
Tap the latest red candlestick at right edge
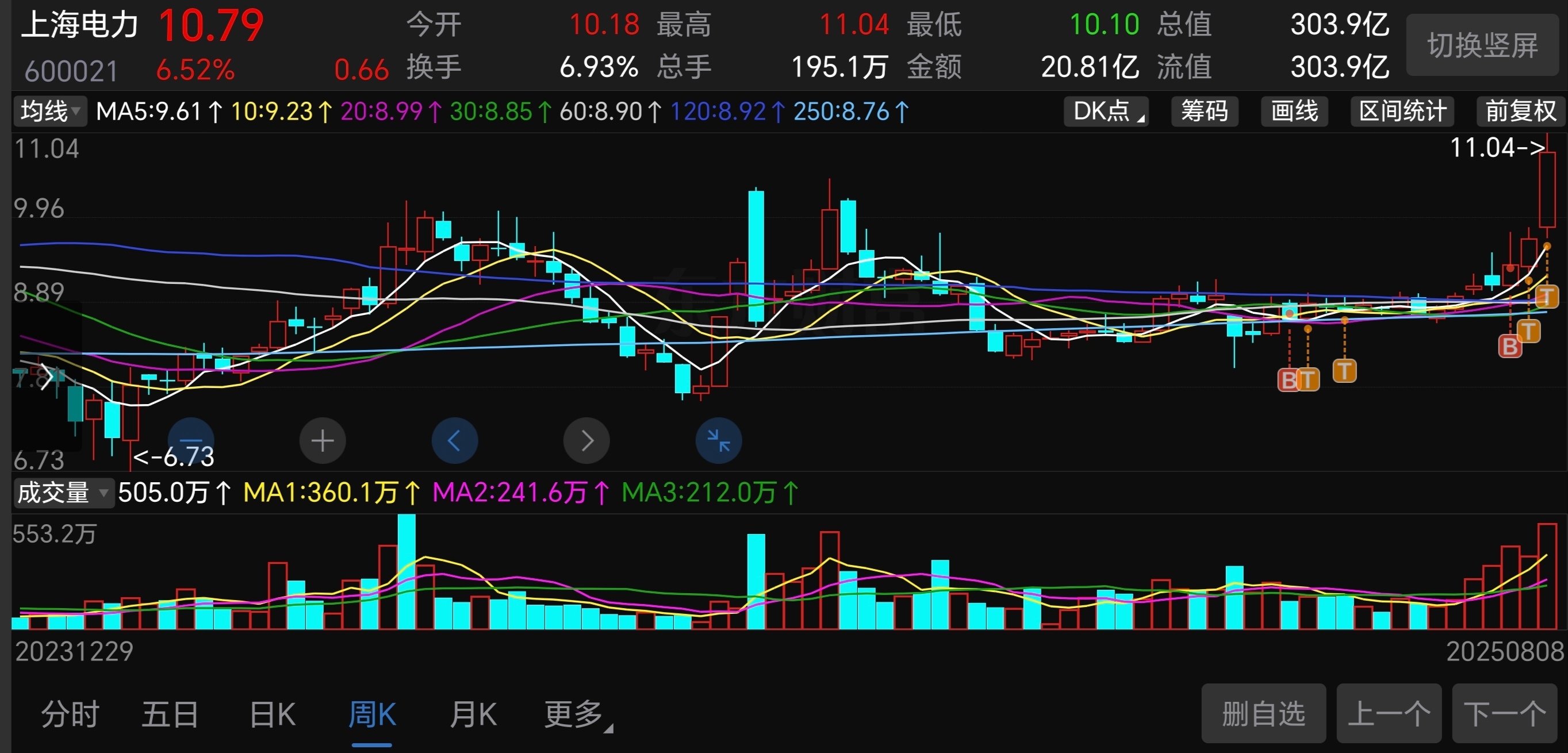pos(1547,190)
